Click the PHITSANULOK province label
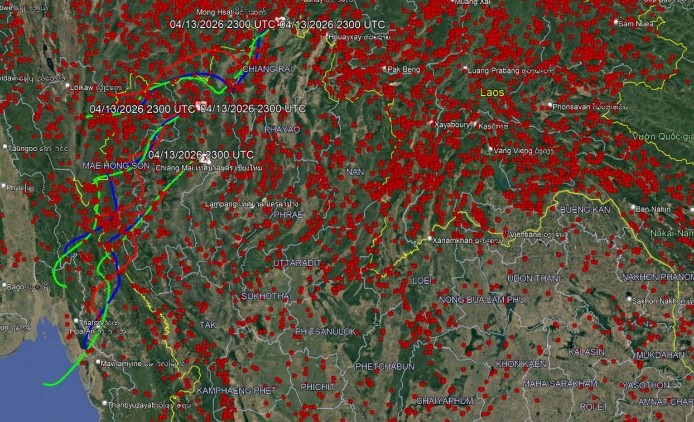This screenshot has height=422, width=694. point(324,330)
